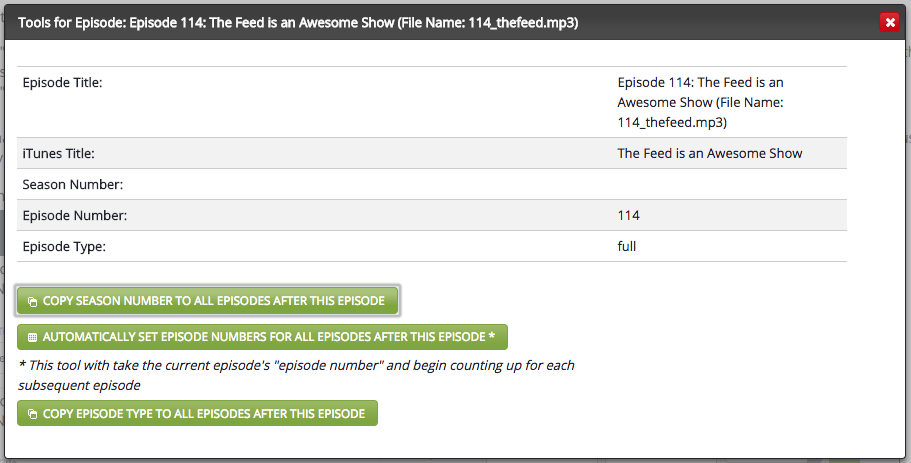
Task: Click Automatically Set Episode Numbers button
Action: (x=262, y=337)
